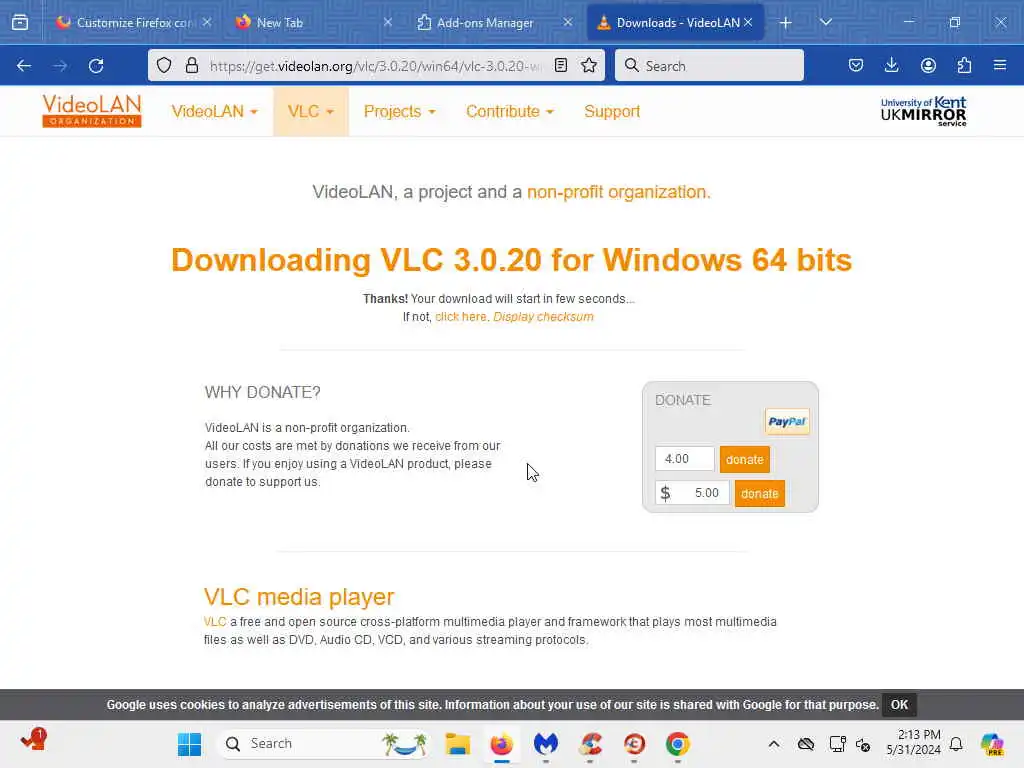Viewport: 1024px width, 768px height.
Task: Open Firefox application hamburger menu
Action: [1000, 65]
